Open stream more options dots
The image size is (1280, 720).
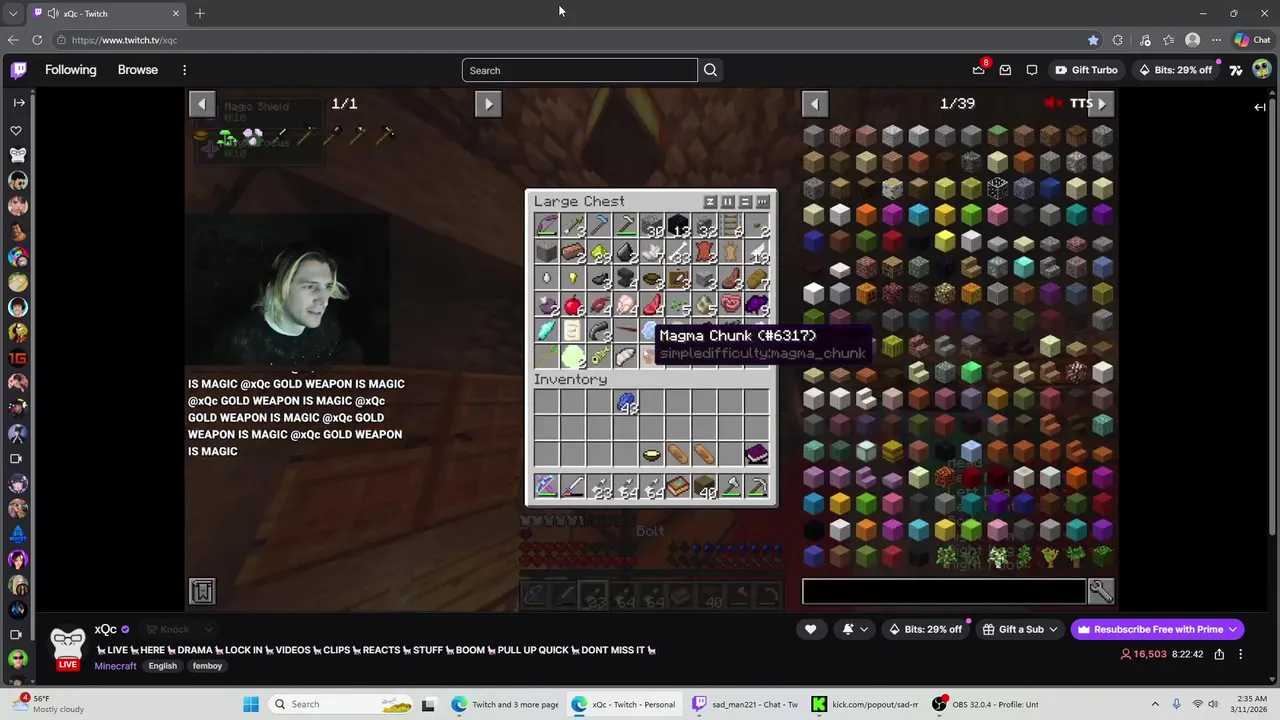[1241, 654]
